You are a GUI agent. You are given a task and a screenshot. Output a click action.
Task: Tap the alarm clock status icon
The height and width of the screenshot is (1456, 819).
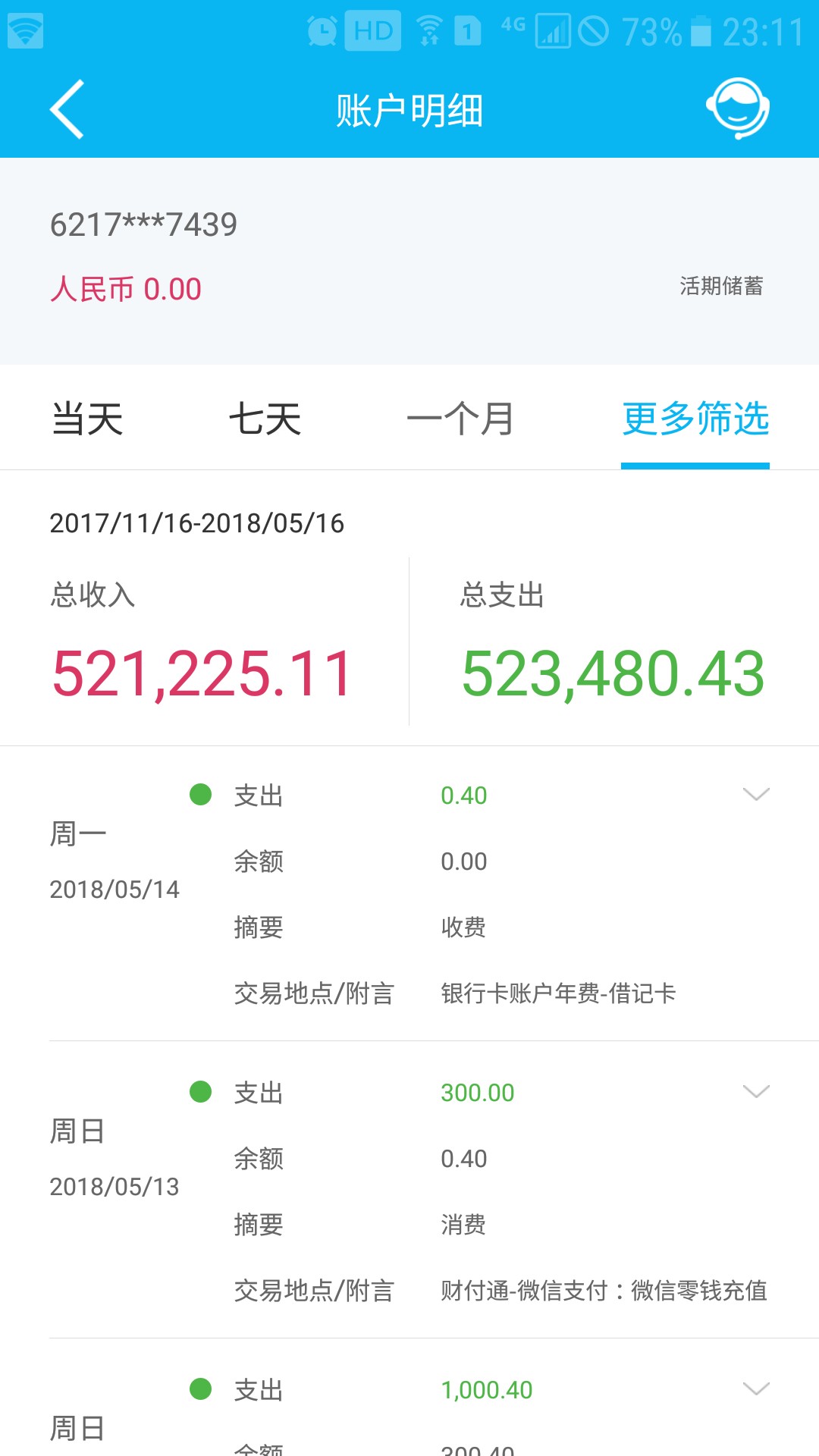coord(322,31)
